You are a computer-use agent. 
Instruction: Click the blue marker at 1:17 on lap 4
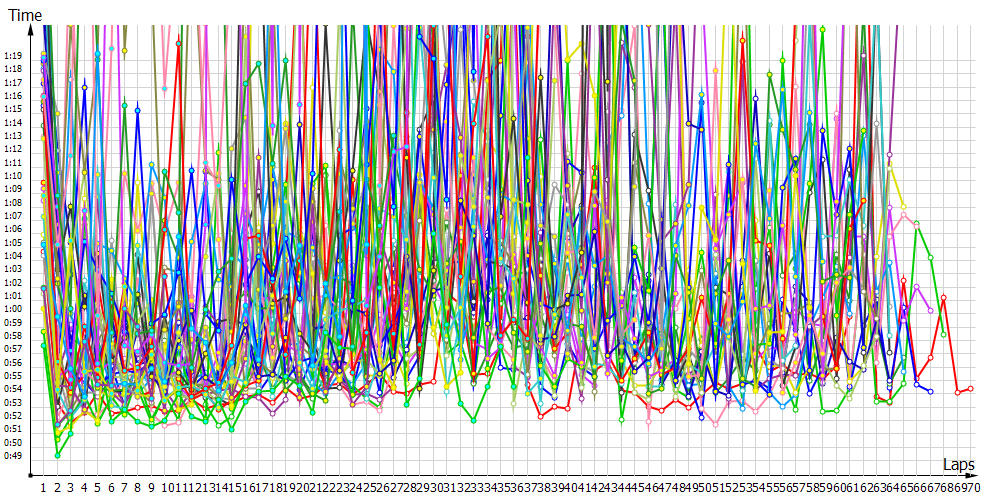click(84, 88)
